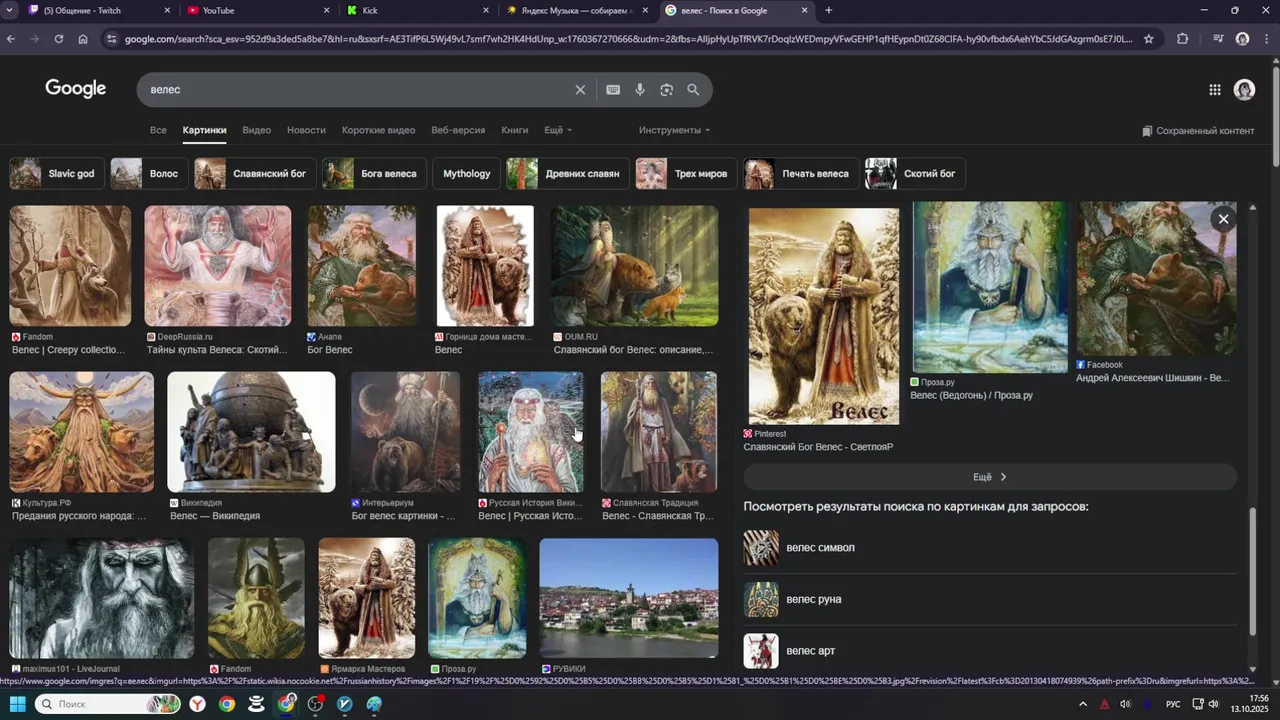Open the network status tray icon
Image resolution: width=1280 pixels, height=720 pixels.
pos(1197,704)
